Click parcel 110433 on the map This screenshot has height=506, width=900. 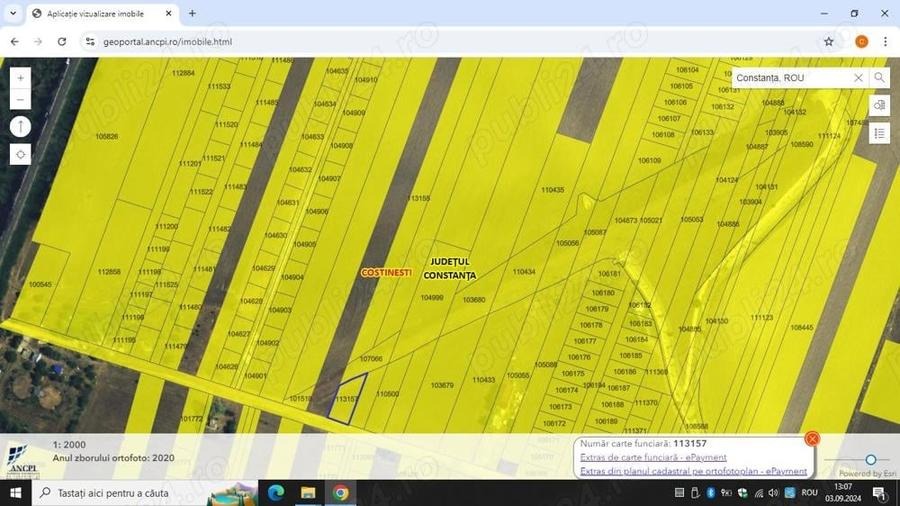pyautogui.click(x=483, y=380)
